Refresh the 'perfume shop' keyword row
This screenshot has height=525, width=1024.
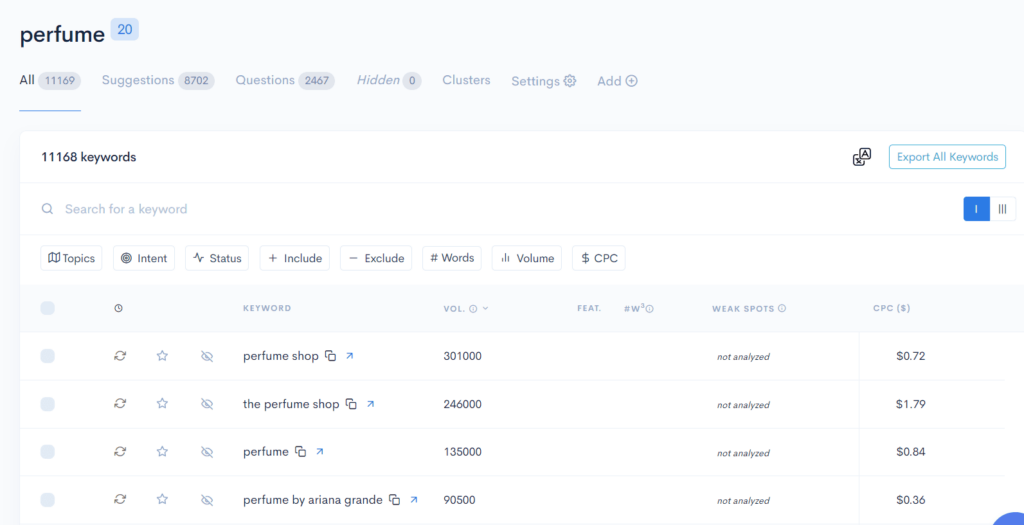[x=120, y=356]
